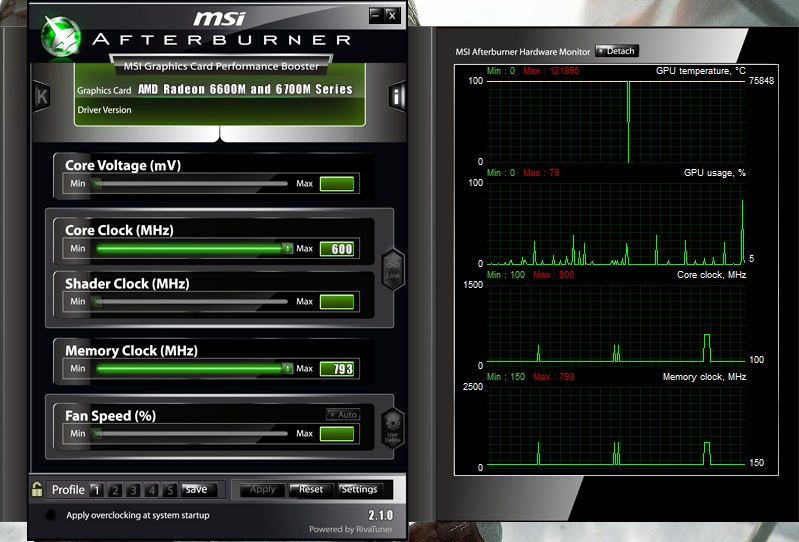799x542 pixels.
Task: Click the profile save button
Action: point(199,490)
